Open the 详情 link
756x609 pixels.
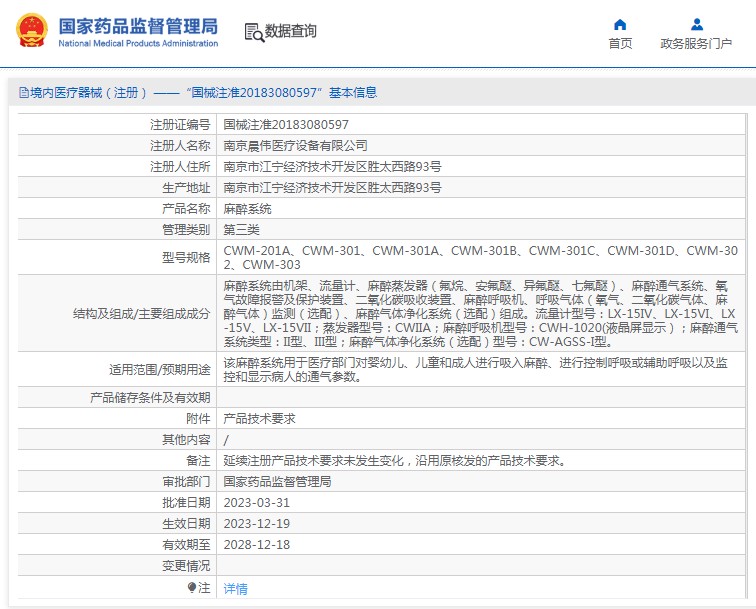click(x=235, y=588)
